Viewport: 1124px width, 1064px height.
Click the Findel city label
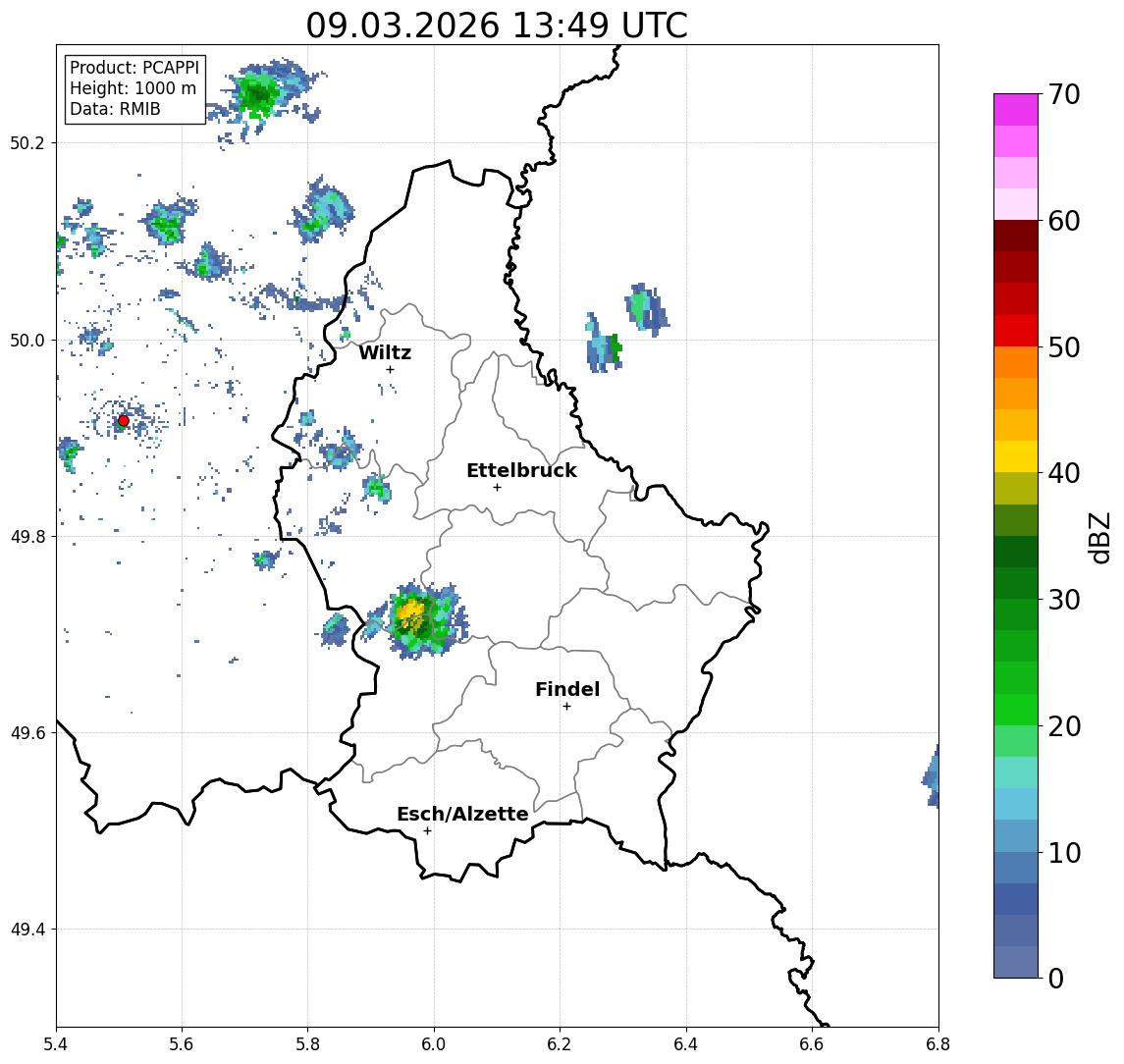567,689
